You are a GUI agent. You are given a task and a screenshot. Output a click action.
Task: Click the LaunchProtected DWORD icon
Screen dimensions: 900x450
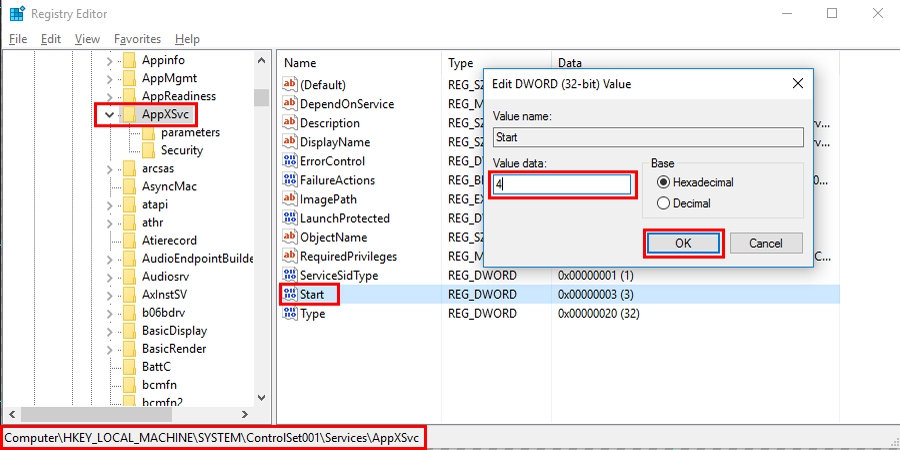click(x=290, y=218)
